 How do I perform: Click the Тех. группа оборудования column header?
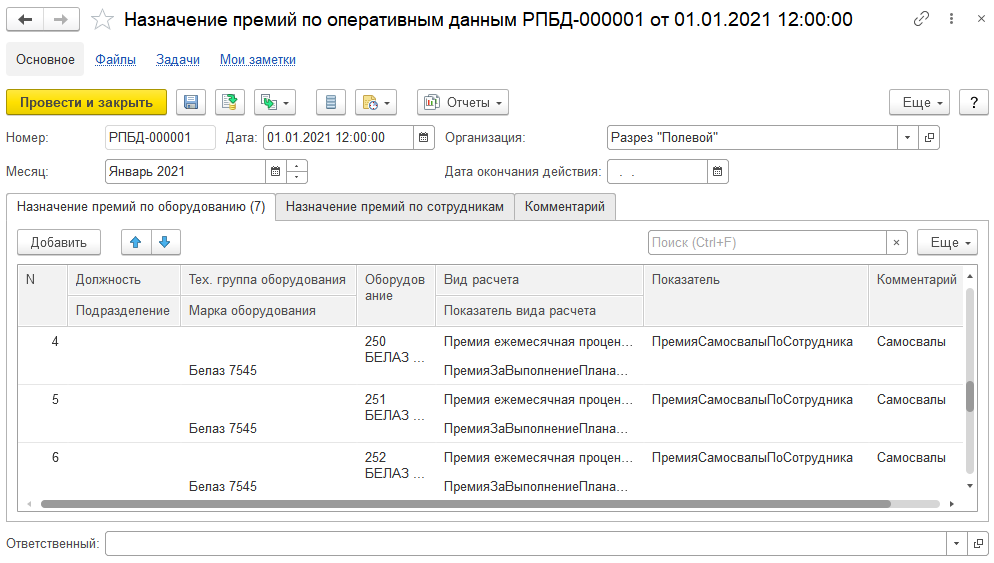267,280
